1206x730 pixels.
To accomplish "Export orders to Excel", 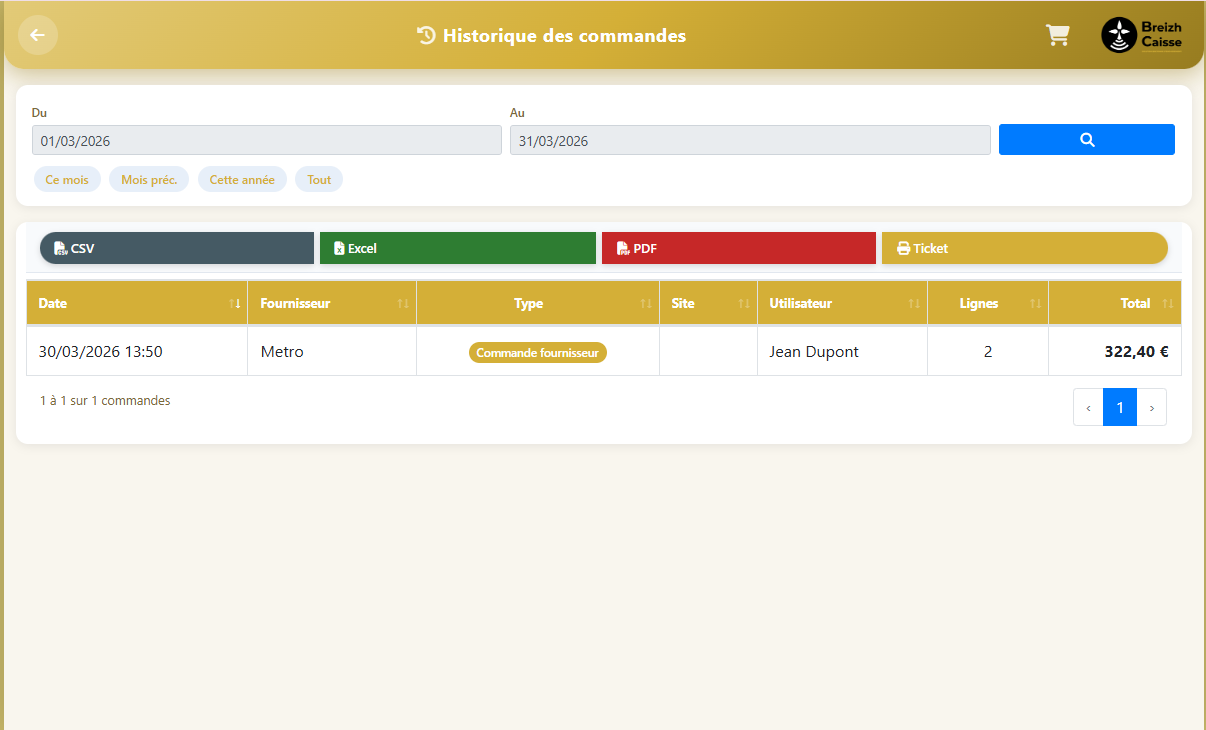I will 457,248.
